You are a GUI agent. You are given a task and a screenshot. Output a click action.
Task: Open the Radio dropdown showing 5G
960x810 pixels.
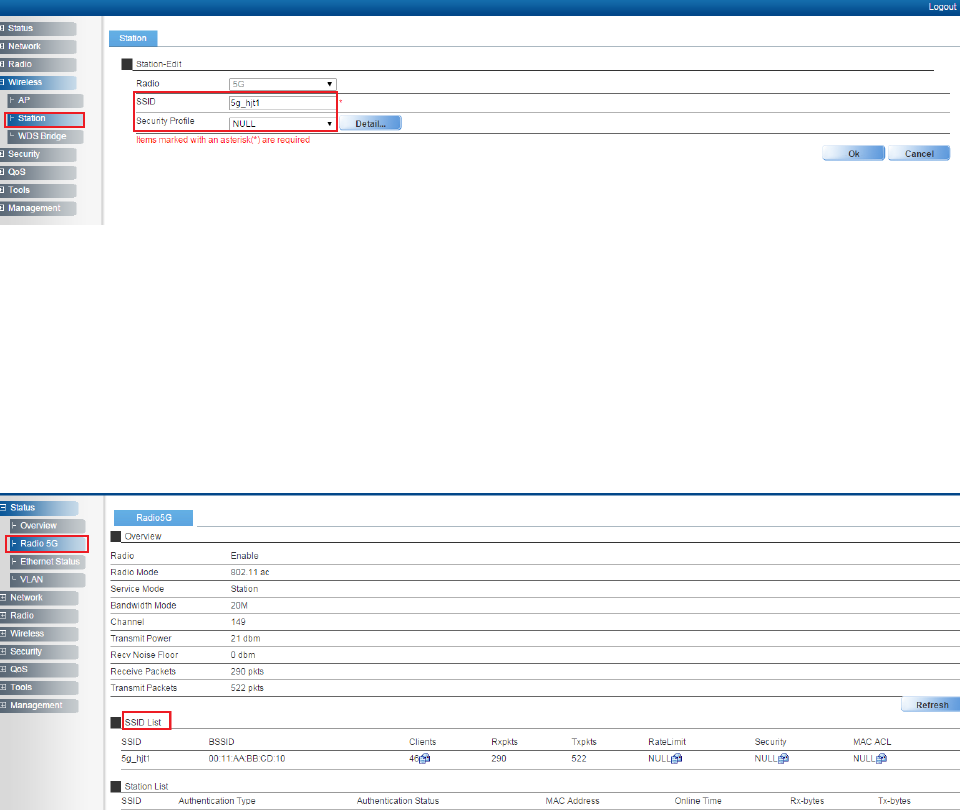click(x=282, y=84)
